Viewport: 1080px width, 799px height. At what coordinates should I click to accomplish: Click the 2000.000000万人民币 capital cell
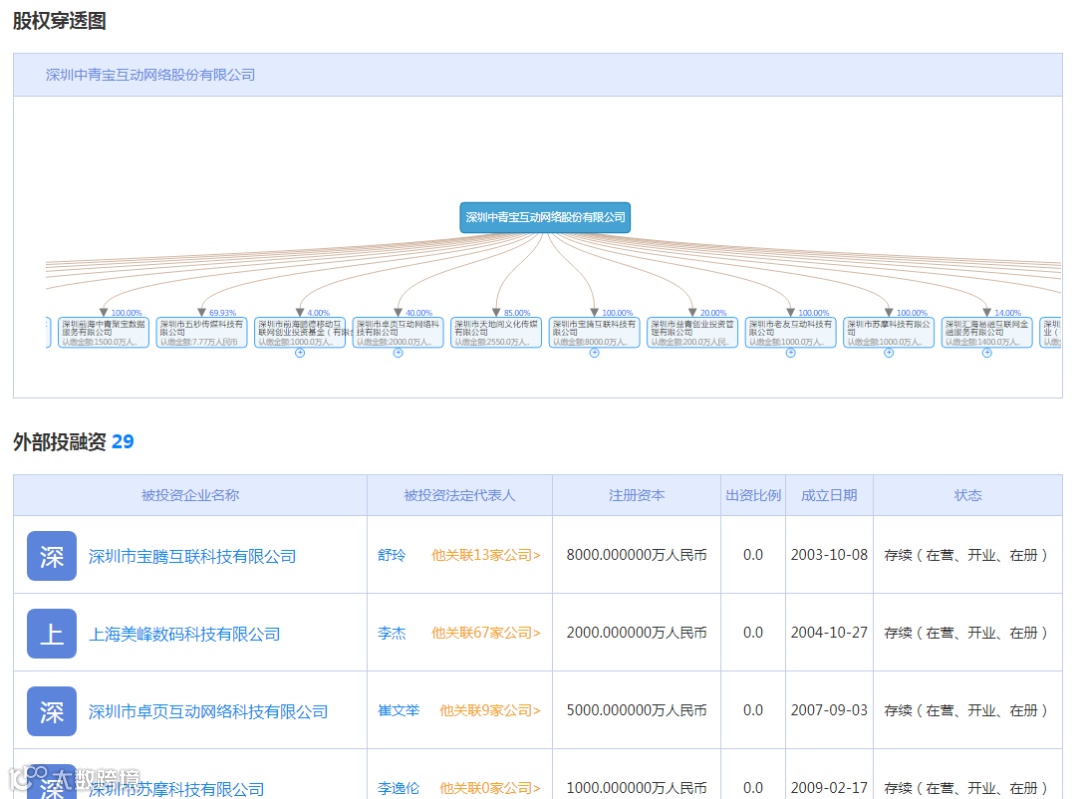click(x=636, y=633)
